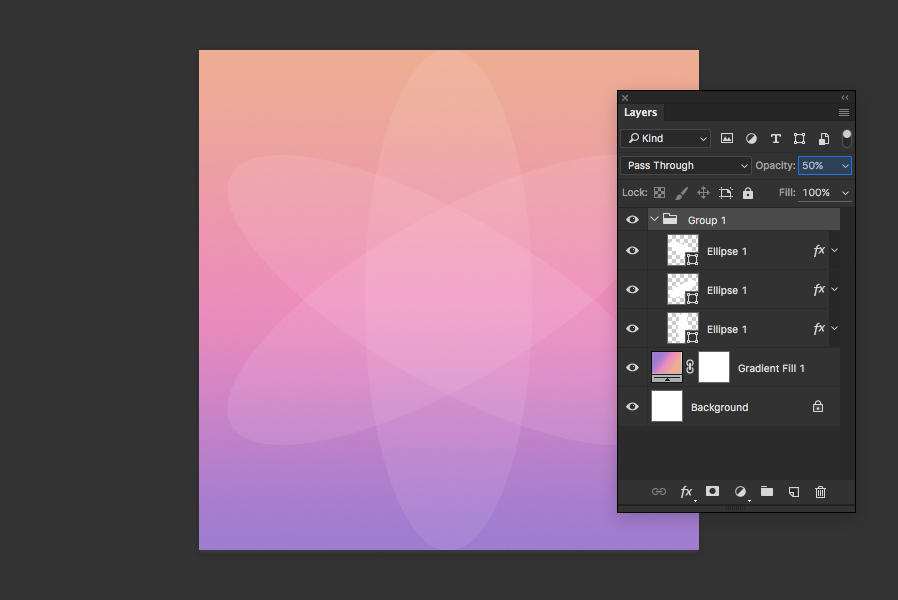This screenshot has width=898, height=600.
Task: Click Link layers icon at panel bottom
Action: 659,492
